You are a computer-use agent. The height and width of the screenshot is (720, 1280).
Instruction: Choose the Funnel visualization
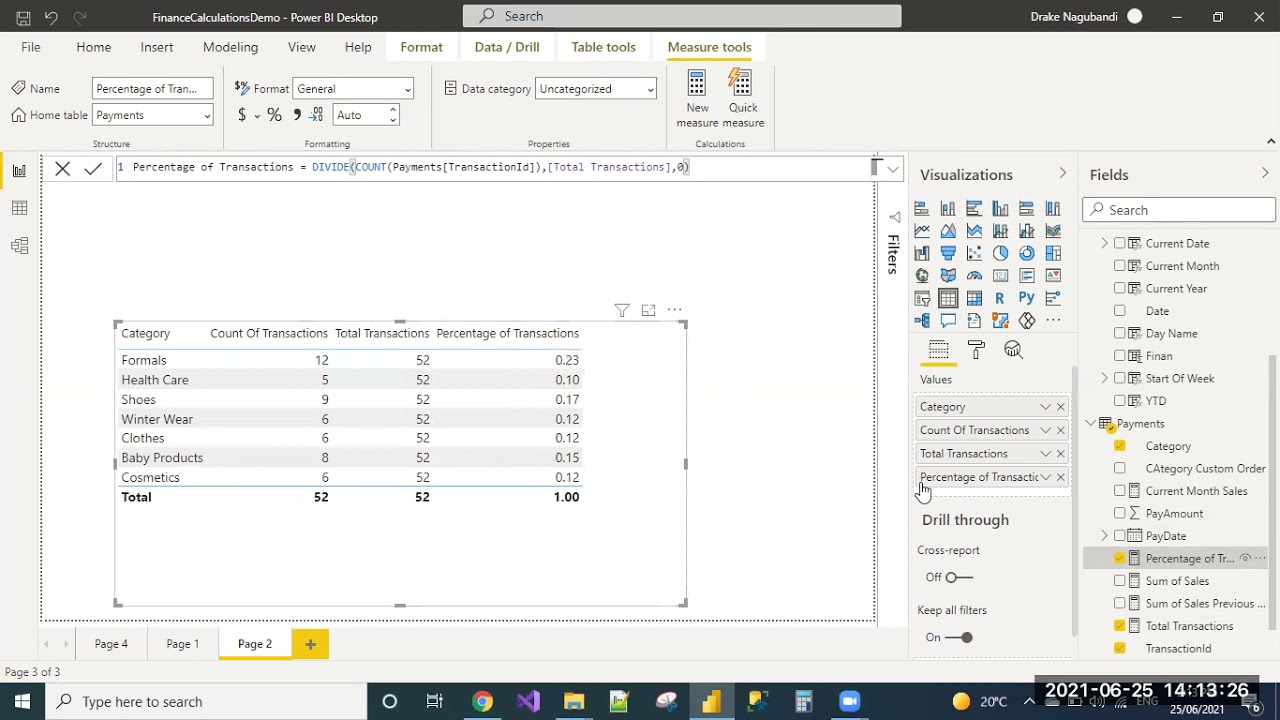(948, 253)
